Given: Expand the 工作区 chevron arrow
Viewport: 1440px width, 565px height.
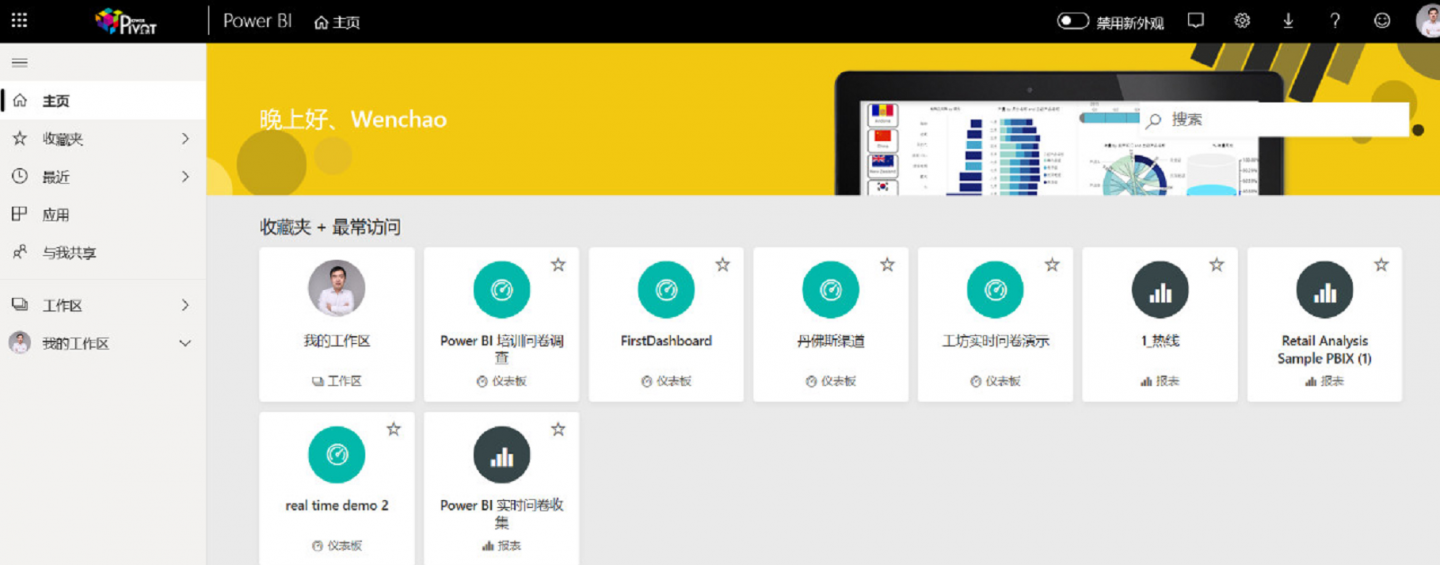Looking at the screenshot, I should pos(185,305).
